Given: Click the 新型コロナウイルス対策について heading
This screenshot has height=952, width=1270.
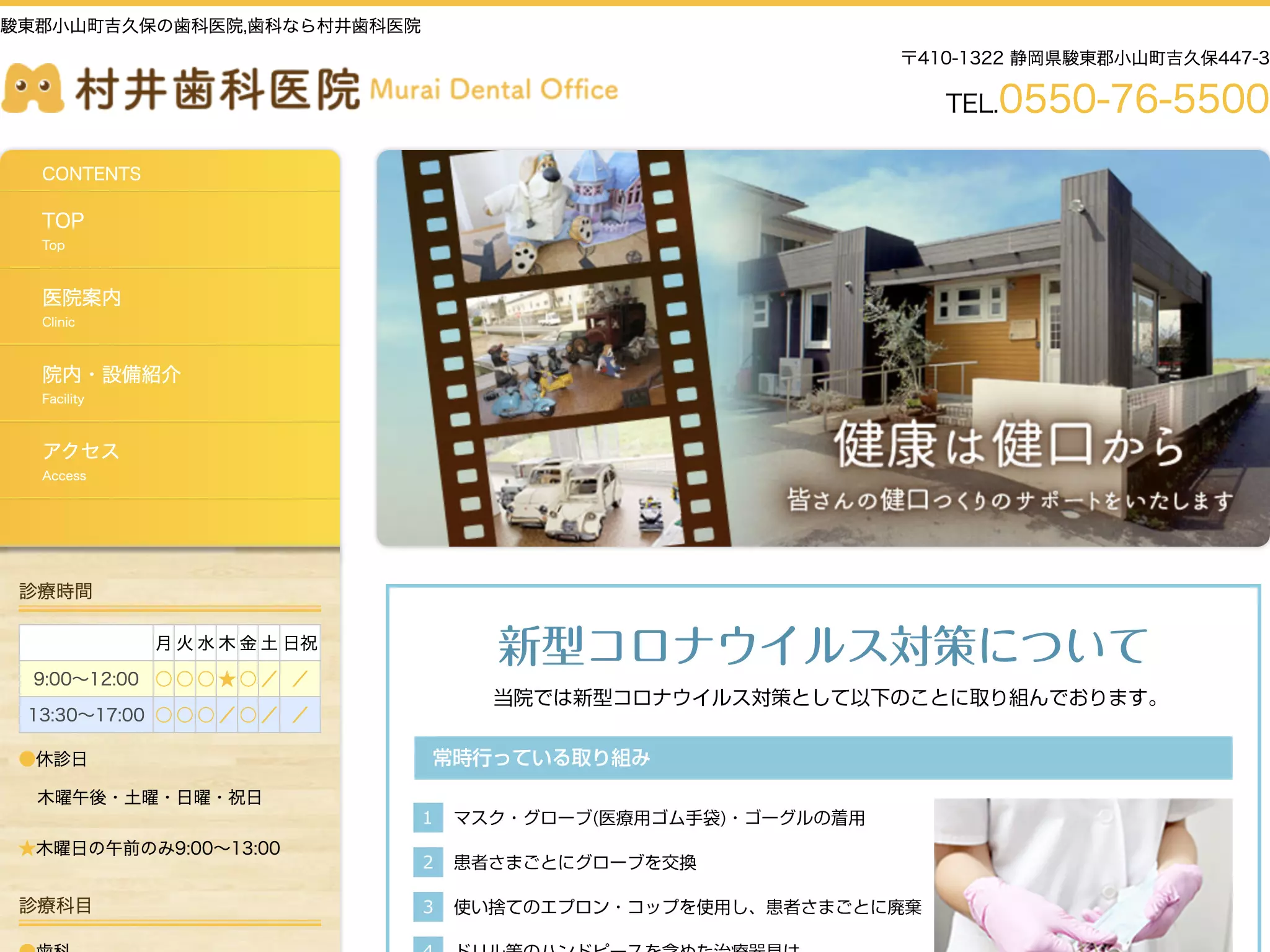Looking at the screenshot, I should pos(823,646).
